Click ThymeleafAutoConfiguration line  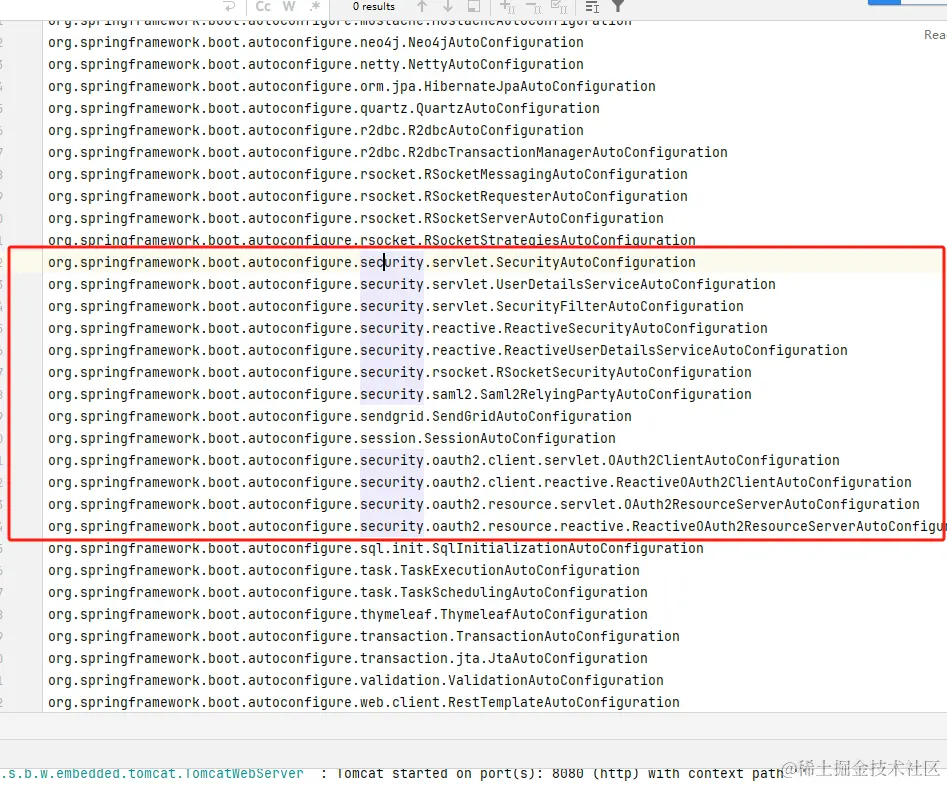pyautogui.click(x=348, y=615)
